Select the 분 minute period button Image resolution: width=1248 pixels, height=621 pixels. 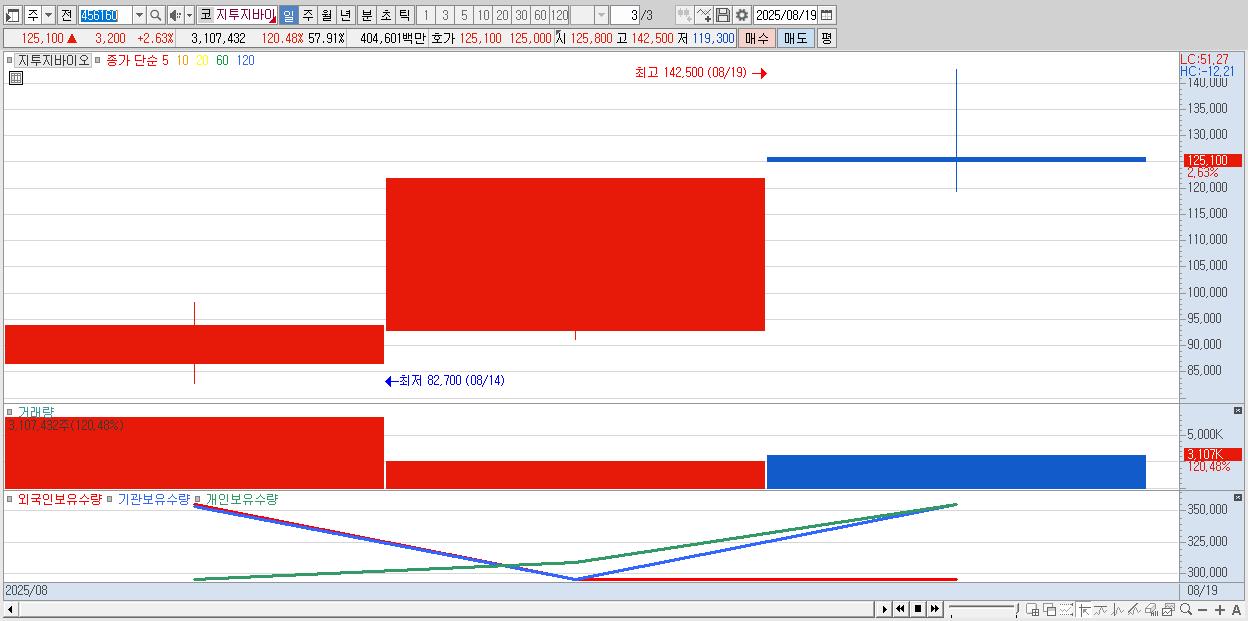[x=367, y=15]
